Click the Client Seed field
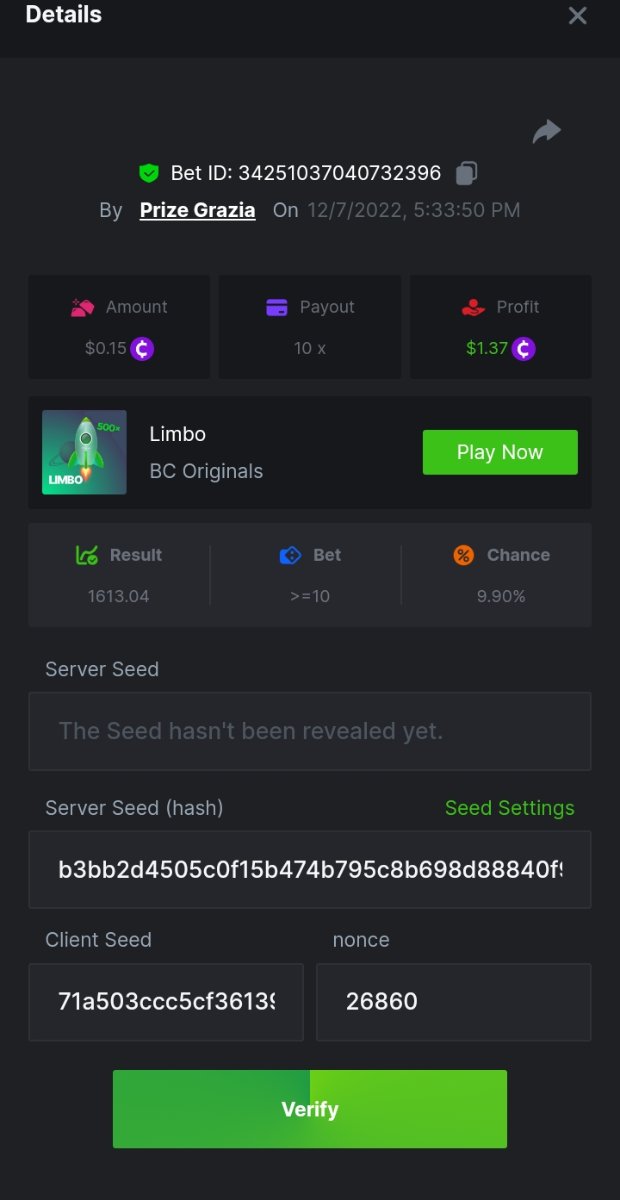 (166, 1002)
